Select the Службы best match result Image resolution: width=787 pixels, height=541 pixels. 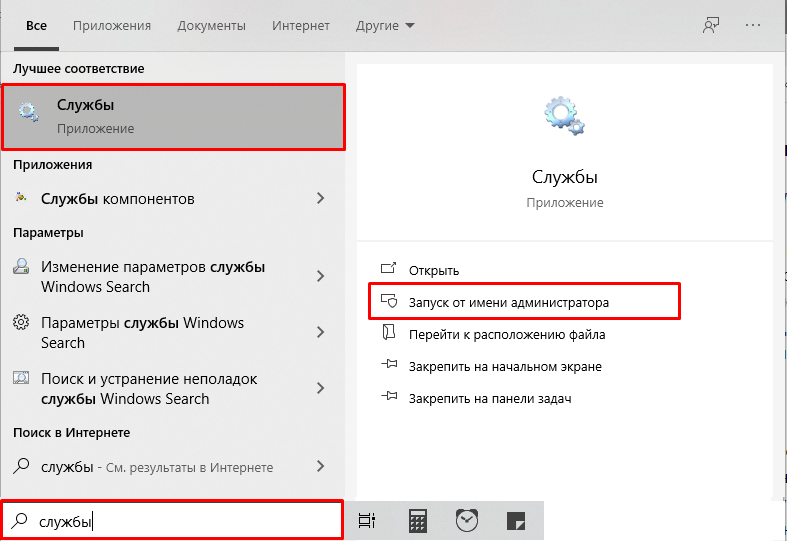click(x=174, y=117)
